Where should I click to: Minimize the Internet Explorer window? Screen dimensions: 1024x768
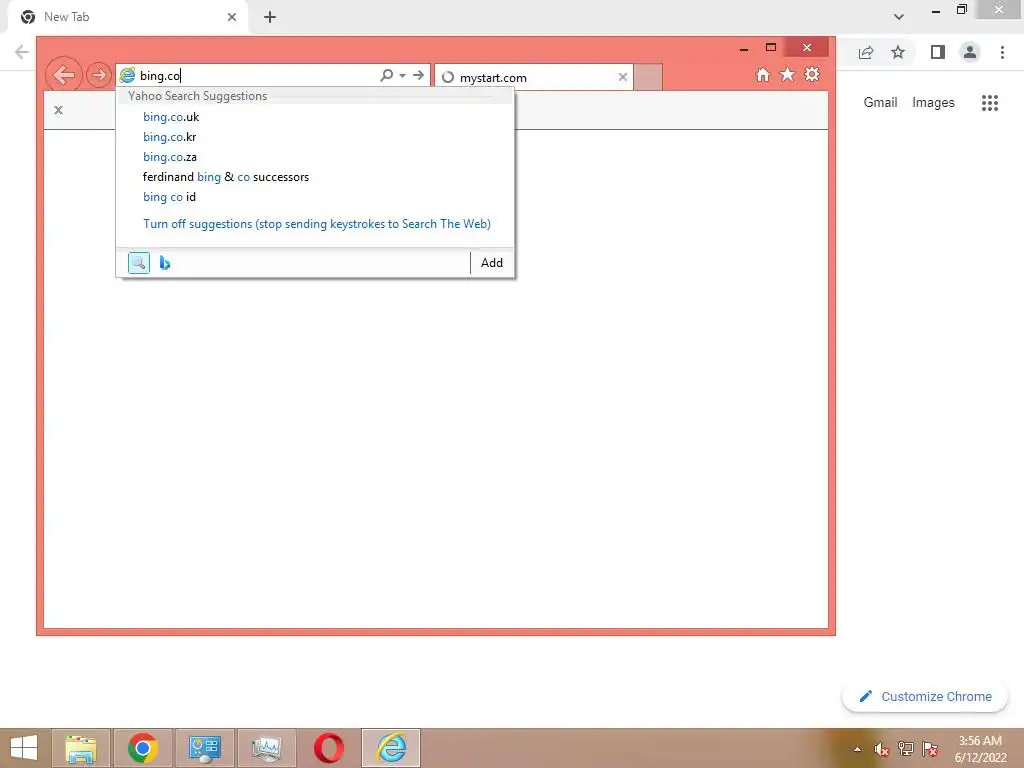[744, 48]
